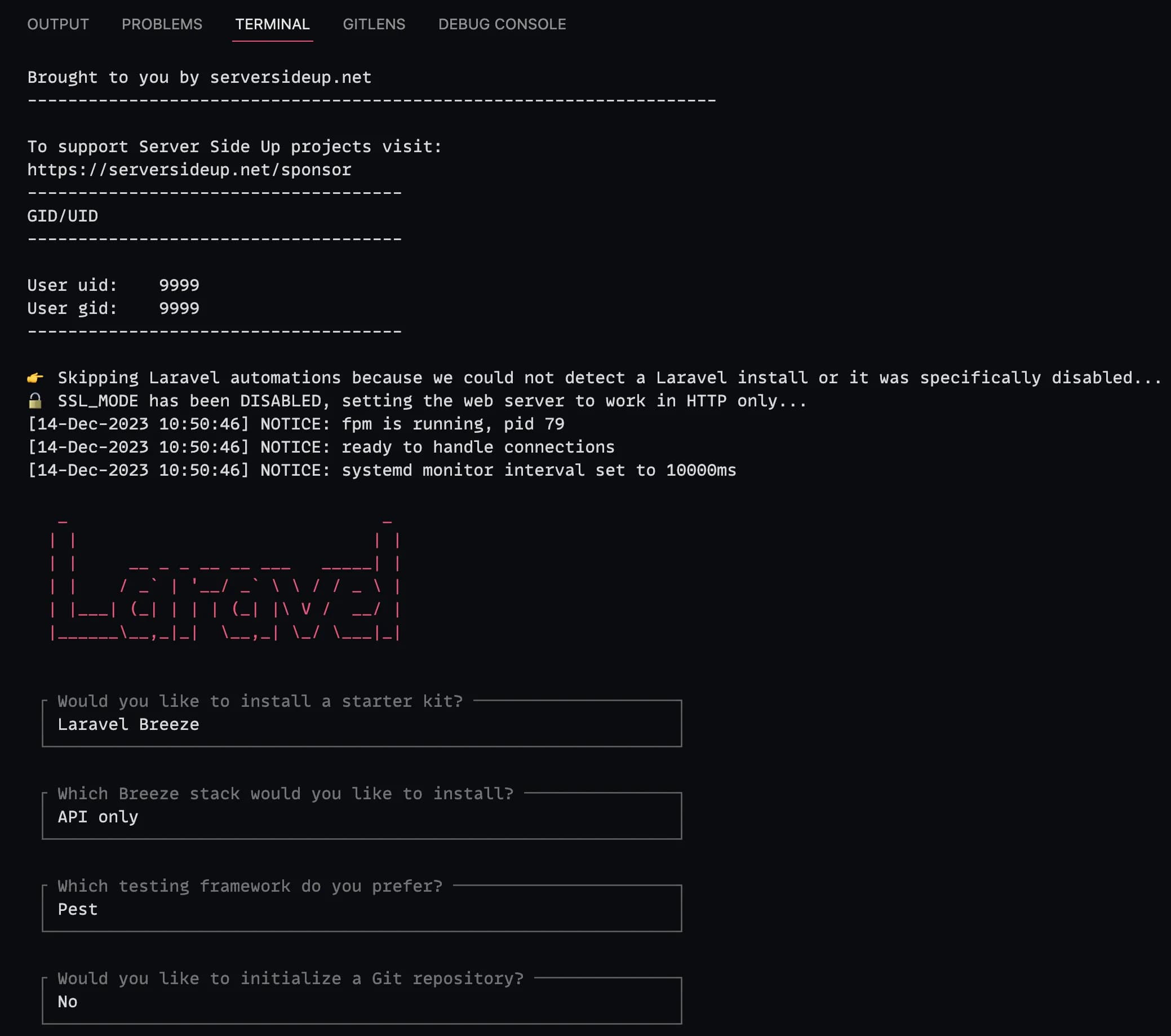Image resolution: width=1171 pixels, height=1036 pixels.
Task: Switch to the DEBUG CONSOLE tab
Action: [502, 24]
